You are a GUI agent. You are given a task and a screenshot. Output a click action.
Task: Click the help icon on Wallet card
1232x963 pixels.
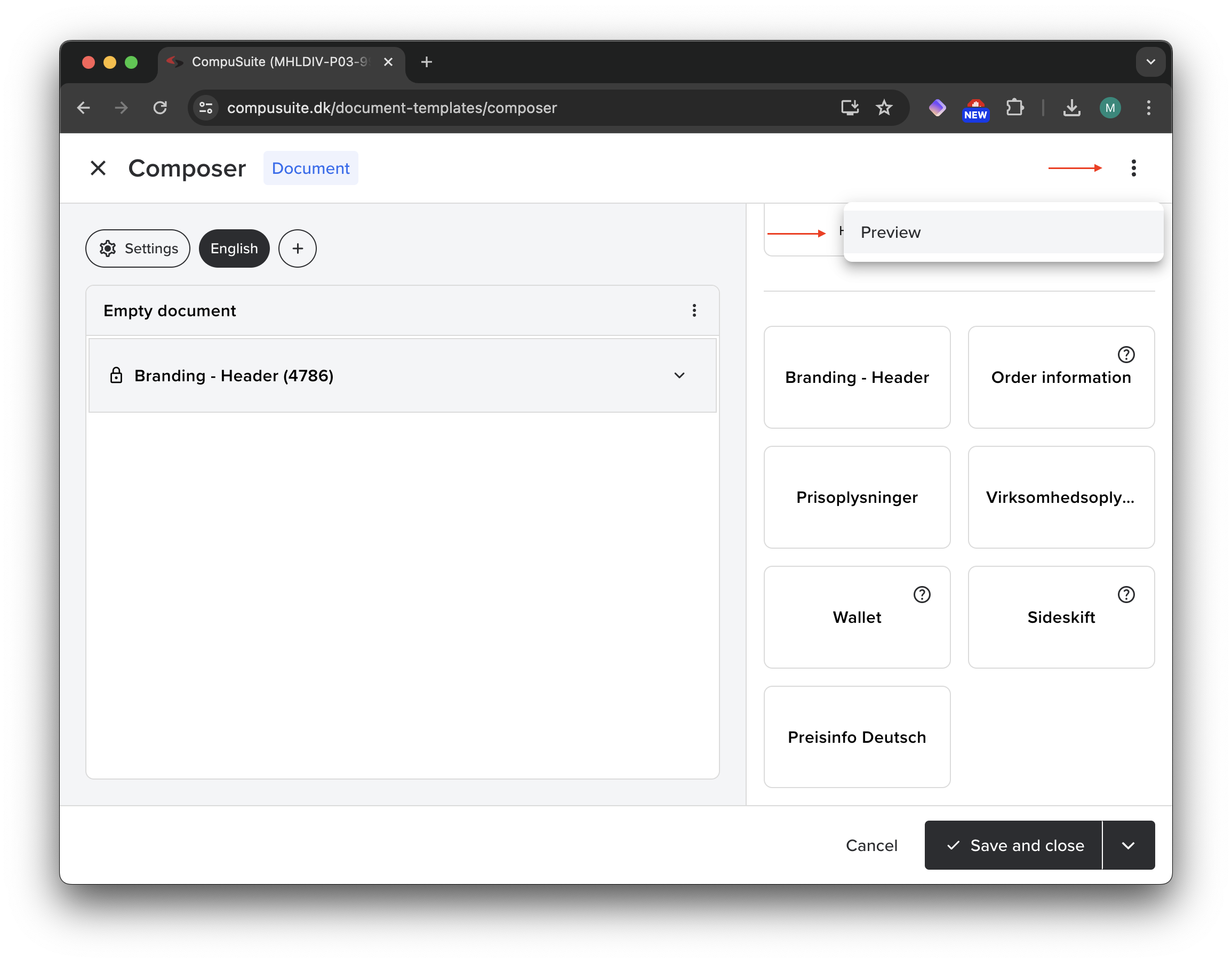922,595
